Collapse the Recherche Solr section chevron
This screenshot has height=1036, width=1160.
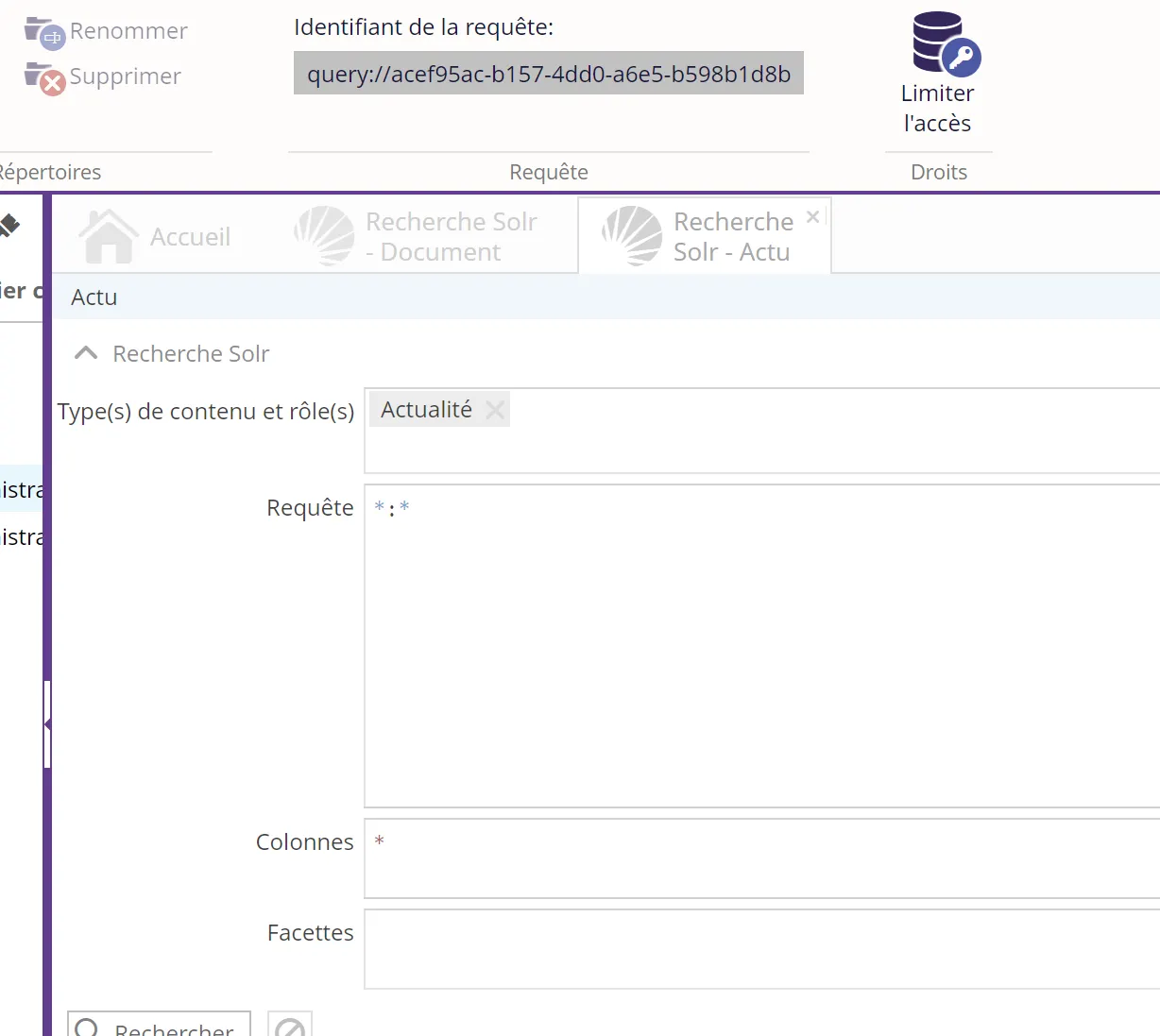[86, 353]
